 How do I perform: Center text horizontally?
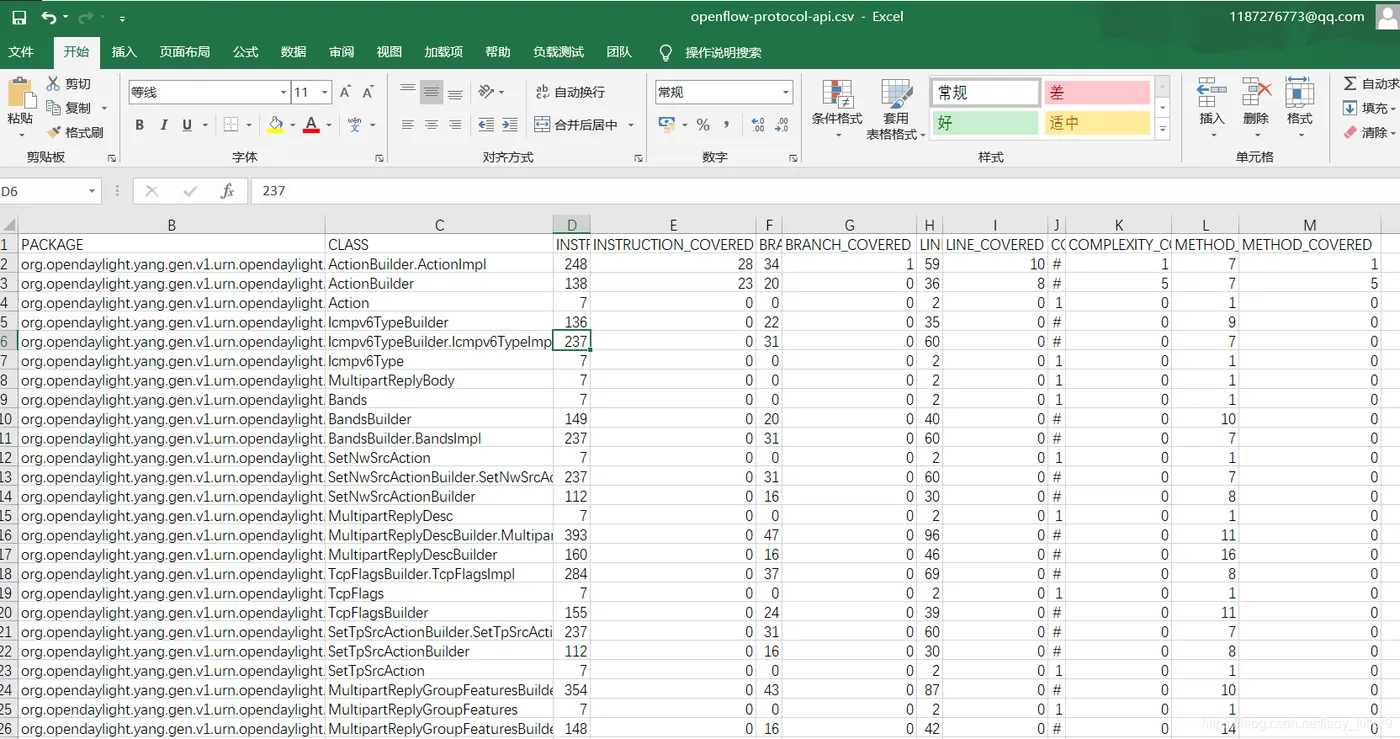pos(431,125)
